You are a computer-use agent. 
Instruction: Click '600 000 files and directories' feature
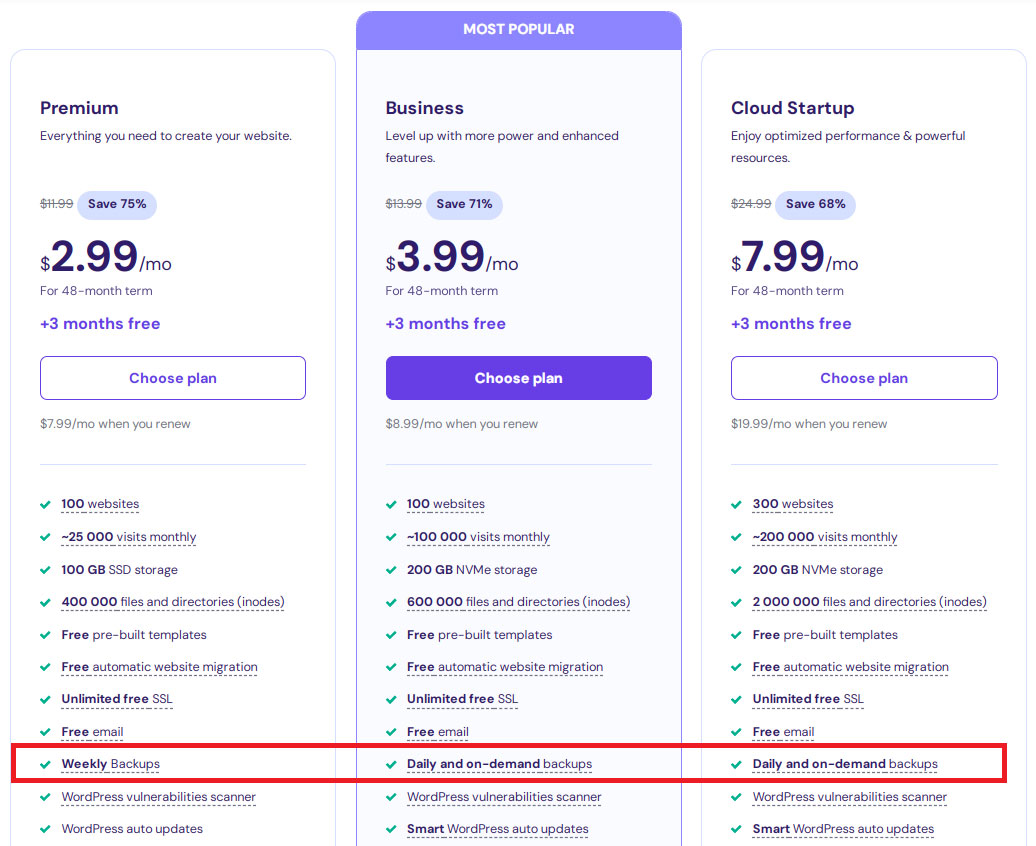coord(519,601)
